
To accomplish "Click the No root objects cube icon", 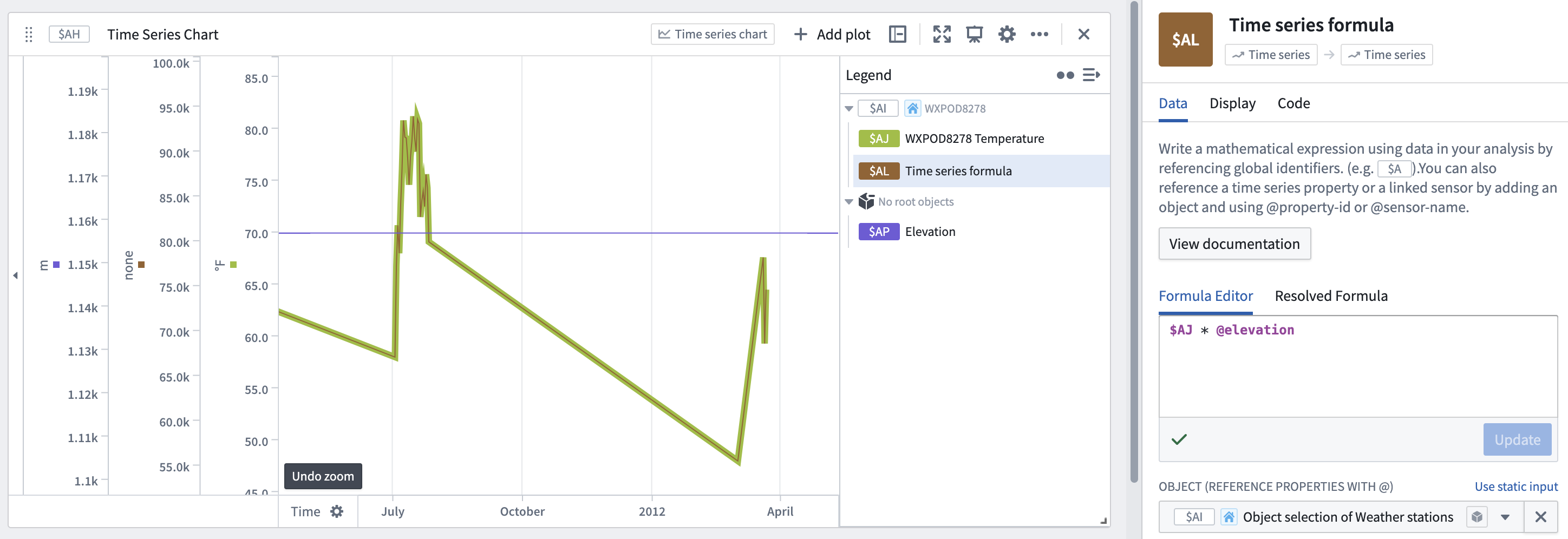I will tap(866, 201).
